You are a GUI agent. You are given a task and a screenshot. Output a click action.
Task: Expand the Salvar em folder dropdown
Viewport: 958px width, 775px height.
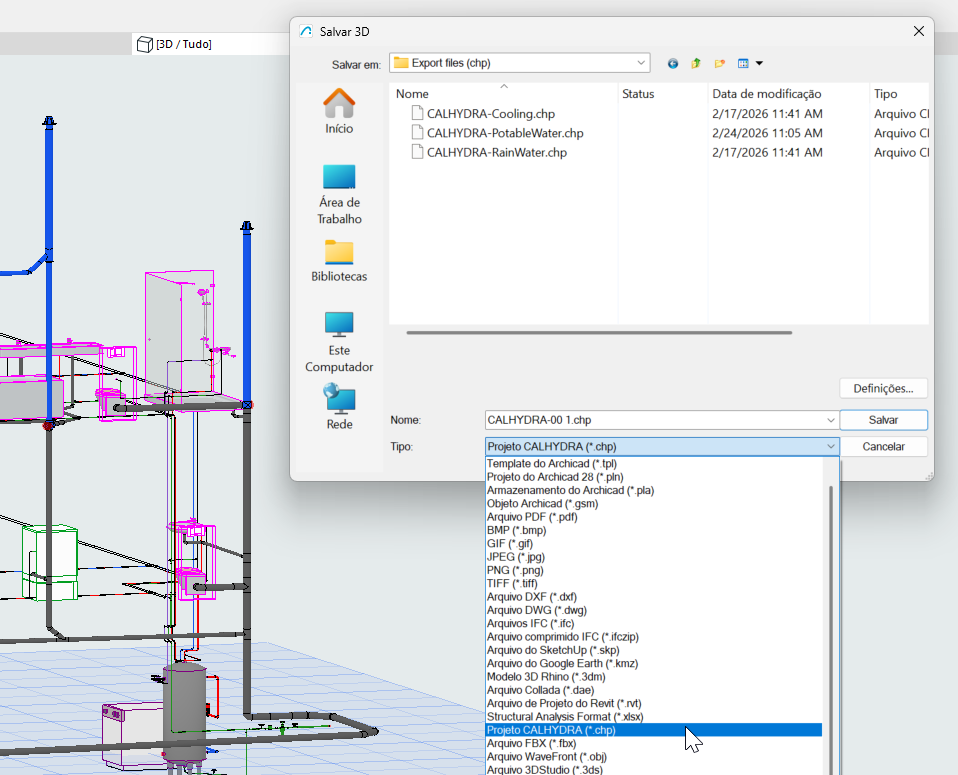click(x=640, y=63)
